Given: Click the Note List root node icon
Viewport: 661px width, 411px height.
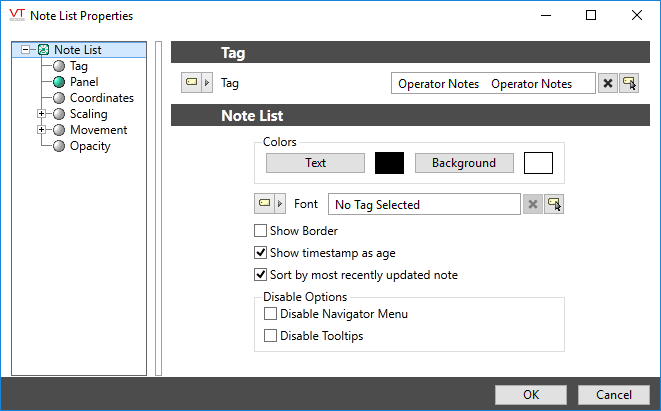Looking at the screenshot, I should 43,50.
